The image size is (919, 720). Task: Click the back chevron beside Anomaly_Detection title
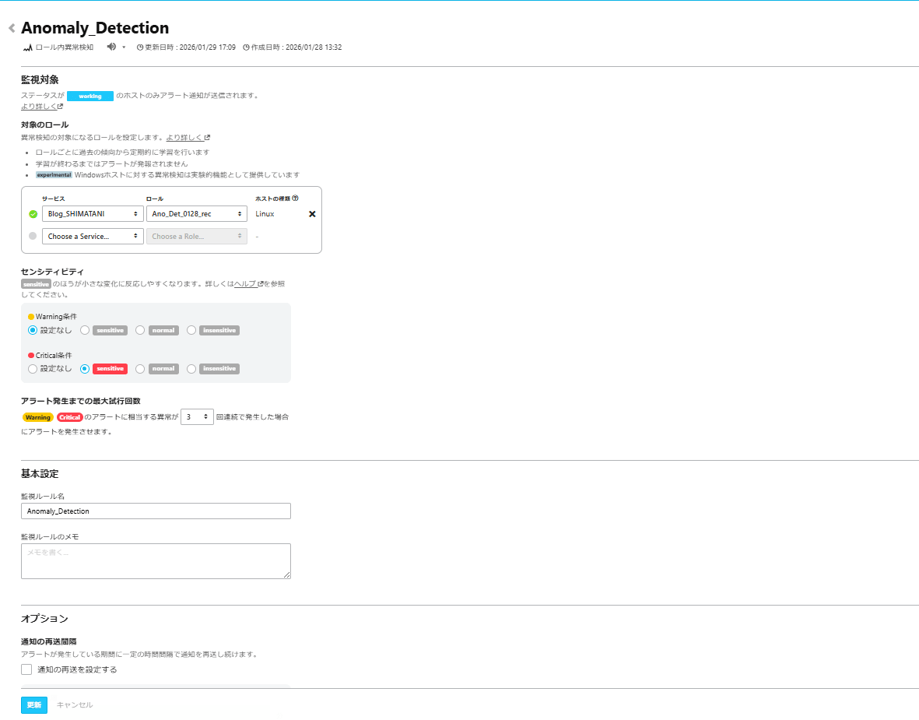pos(12,29)
